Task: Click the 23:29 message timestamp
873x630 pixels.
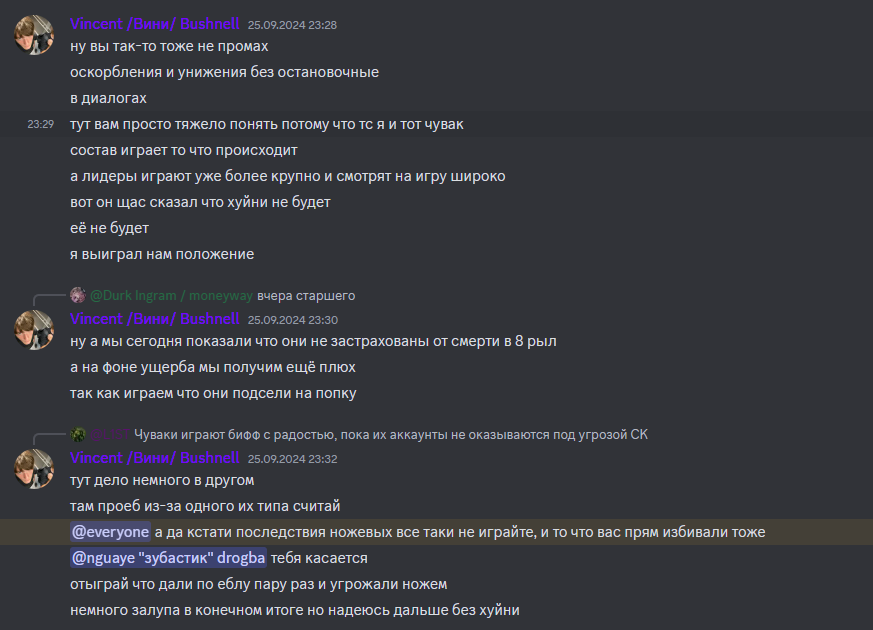Action: pos(41,124)
